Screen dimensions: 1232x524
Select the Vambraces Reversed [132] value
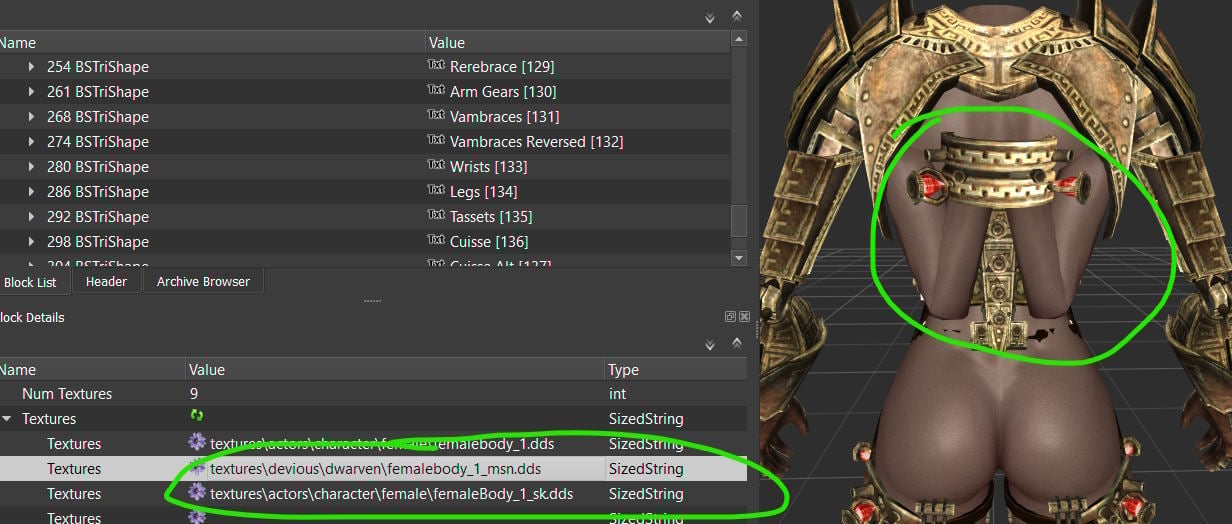point(536,142)
